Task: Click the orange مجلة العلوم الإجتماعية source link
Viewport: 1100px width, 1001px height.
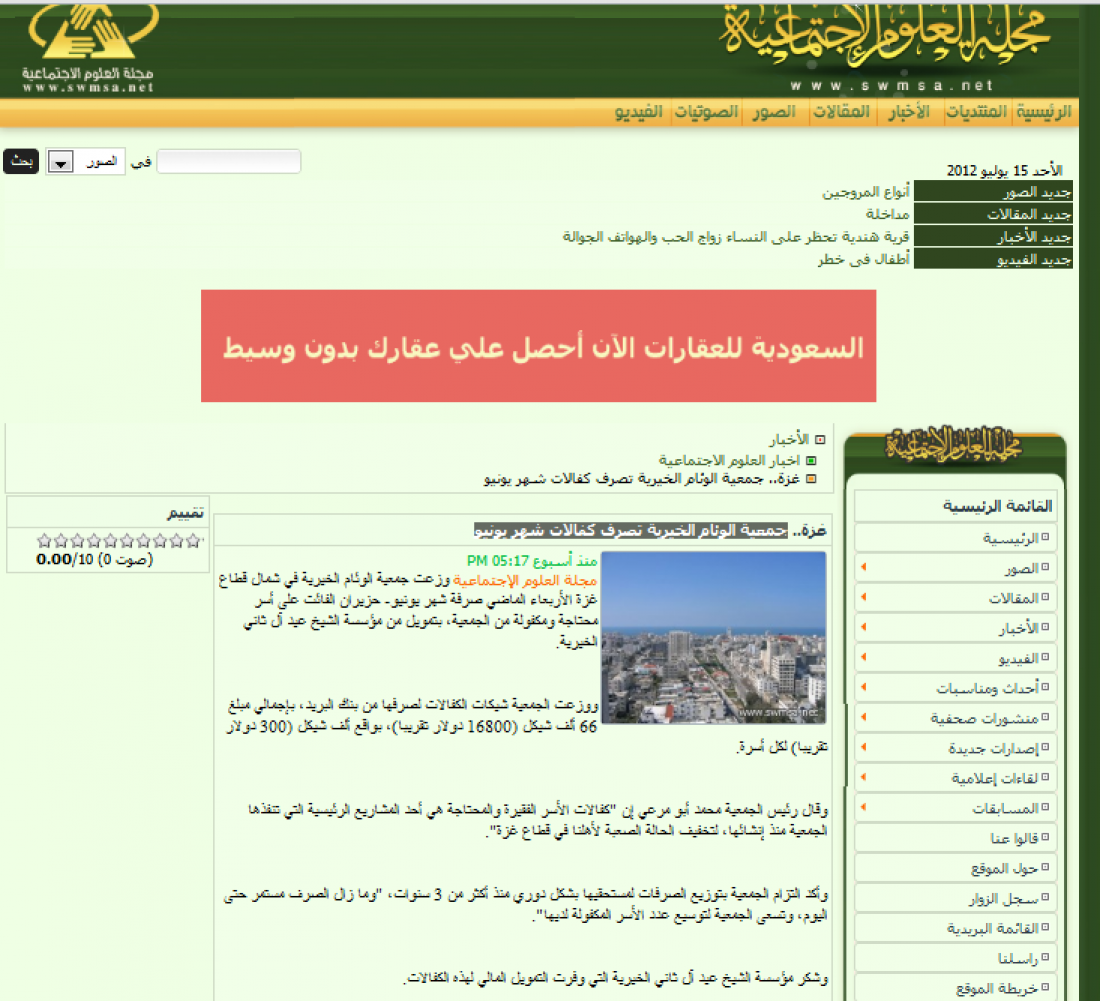Action: 525,580
